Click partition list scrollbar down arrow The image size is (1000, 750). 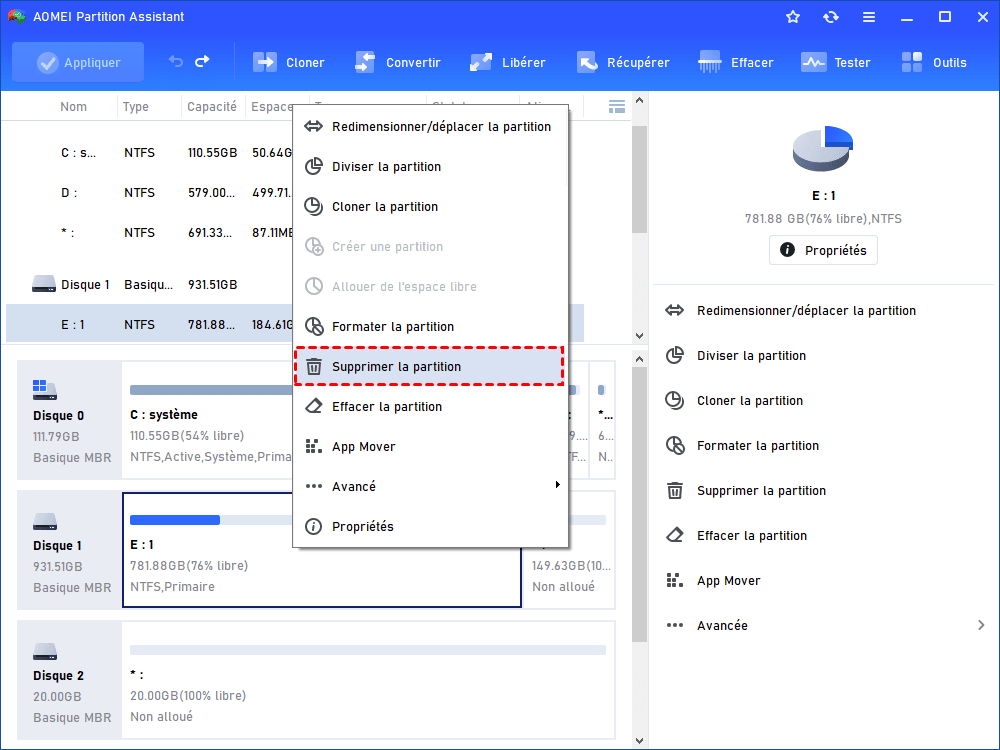pos(640,336)
